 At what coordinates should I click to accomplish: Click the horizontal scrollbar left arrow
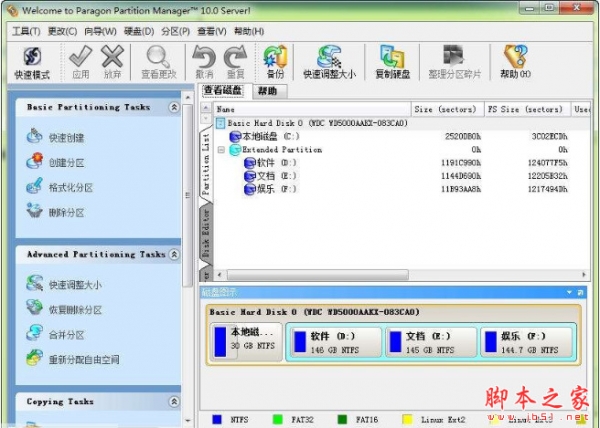coord(220,275)
